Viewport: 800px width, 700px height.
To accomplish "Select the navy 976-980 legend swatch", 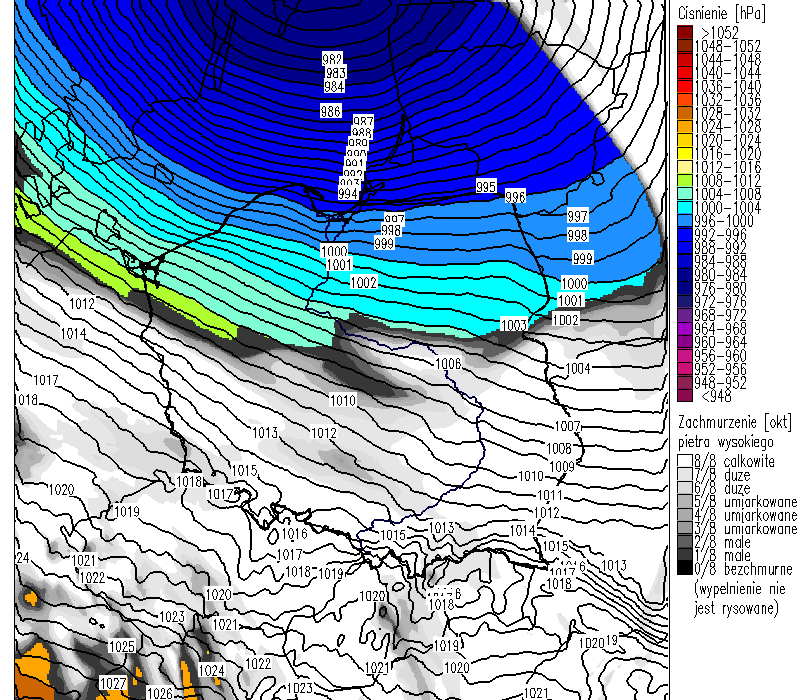I will pos(685,288).
